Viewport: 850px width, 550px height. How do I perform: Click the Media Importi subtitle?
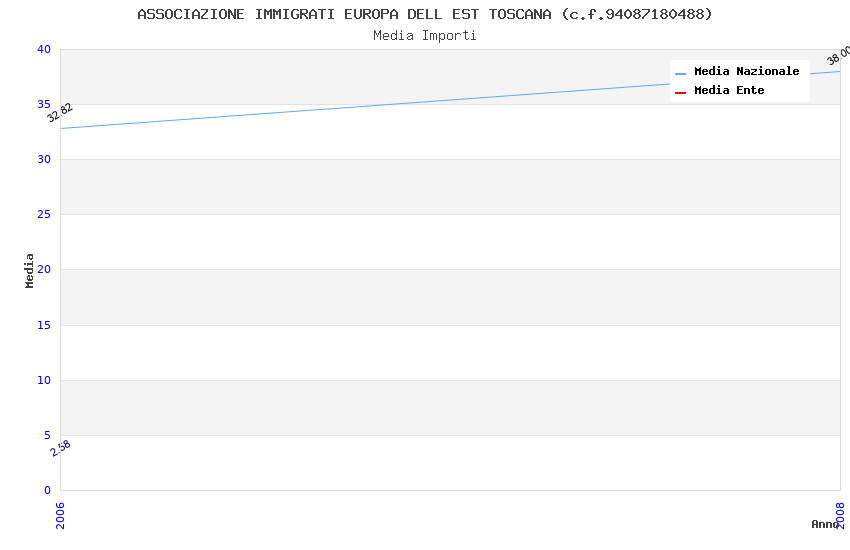coord(424,36)
